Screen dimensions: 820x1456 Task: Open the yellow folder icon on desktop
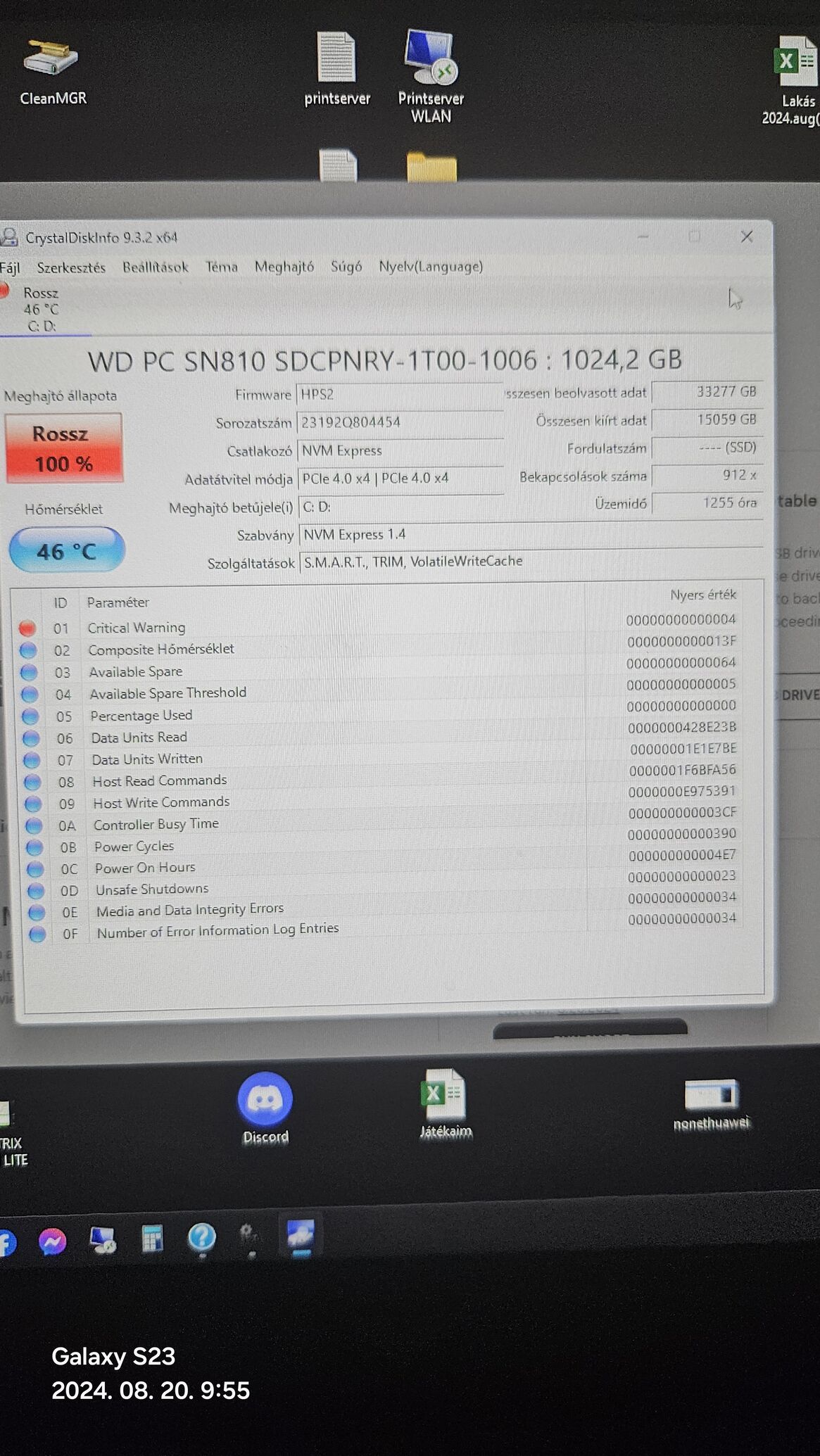pyautogui.click(x=431, y=167)
